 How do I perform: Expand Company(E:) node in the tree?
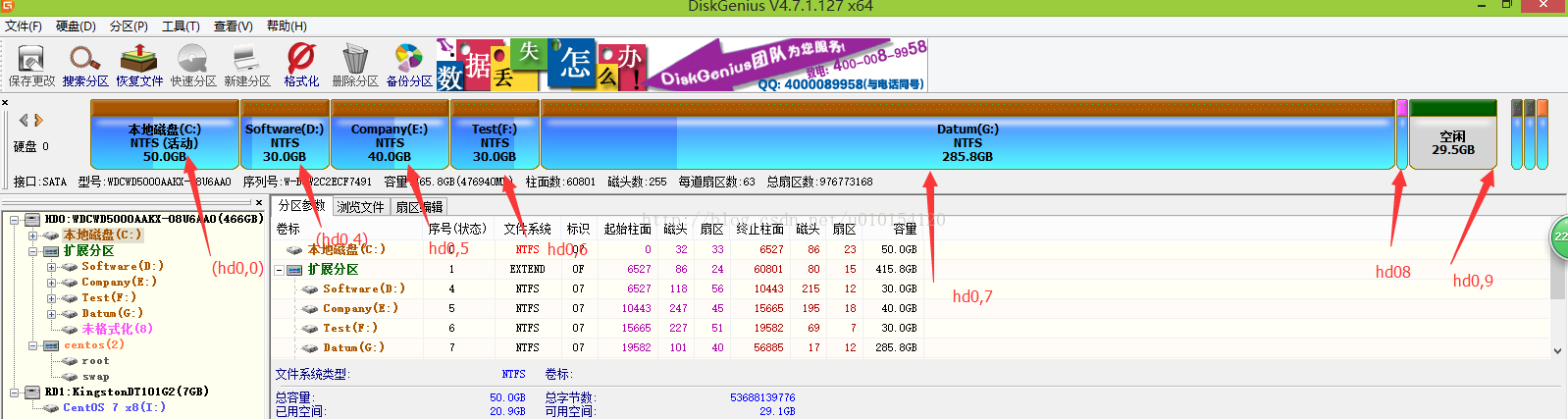(x=51, y=283)
